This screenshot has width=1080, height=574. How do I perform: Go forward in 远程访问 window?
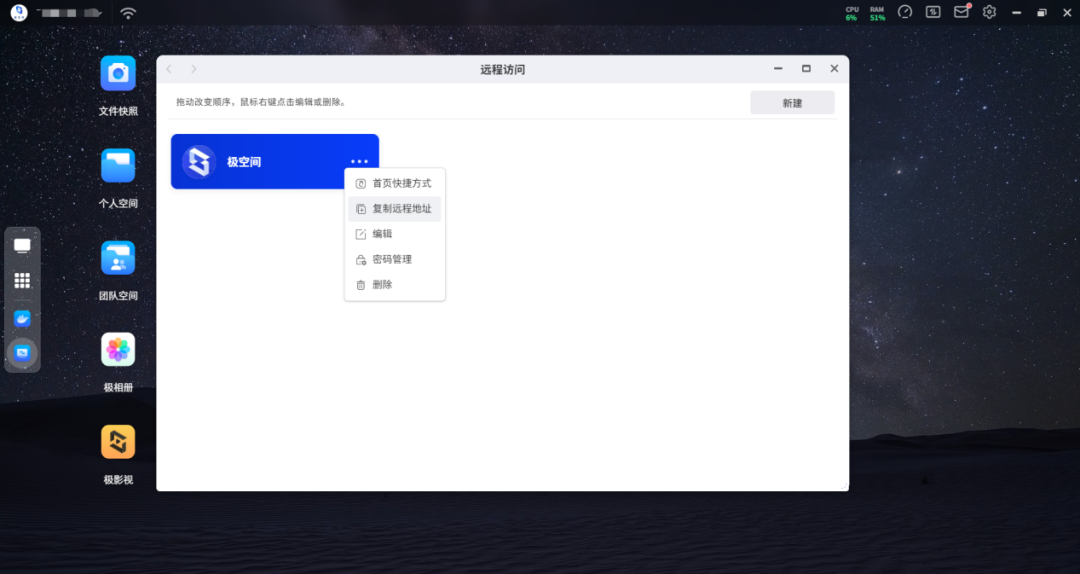194,69
